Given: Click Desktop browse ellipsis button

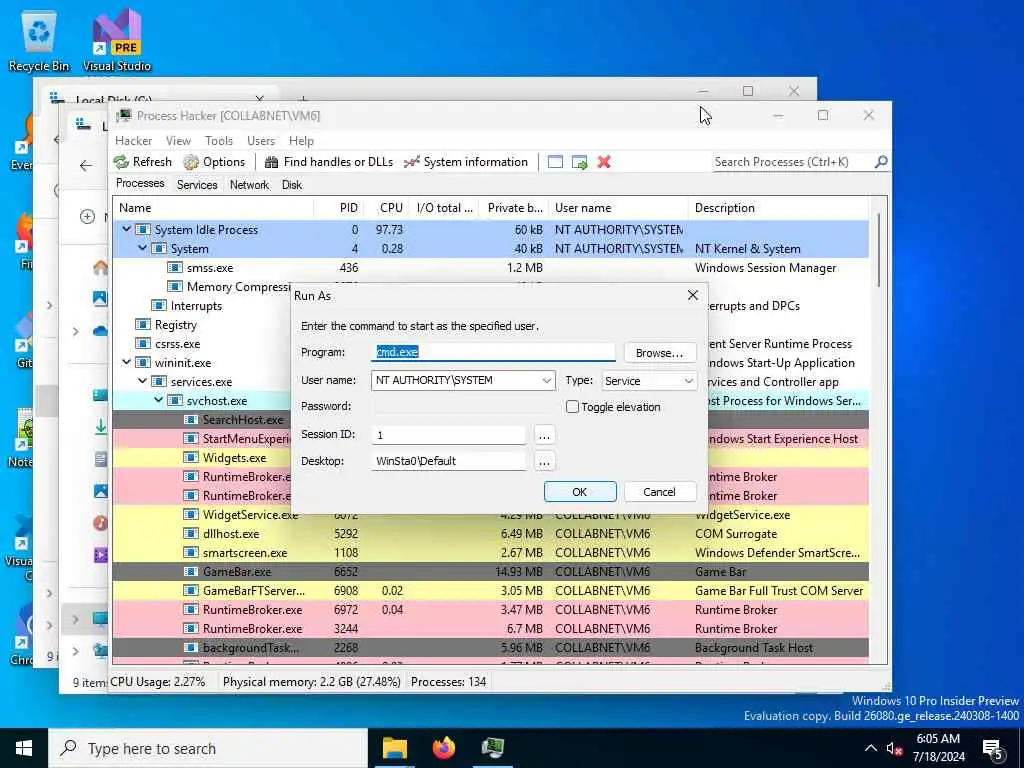Looking at the screenshot, I should coord(544,461).
